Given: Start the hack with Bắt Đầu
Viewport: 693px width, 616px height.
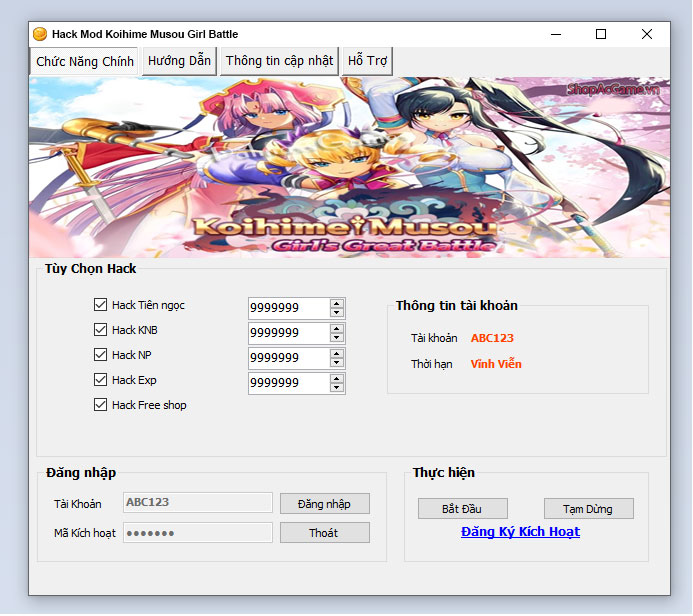Looking at the screenshot, I should tap(463, 509).
